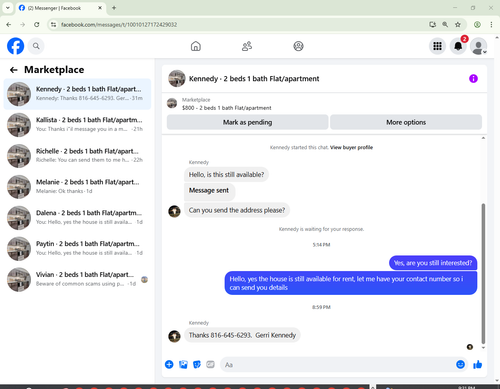This screenshot has height=389, width=500.
Task: Close the Messenger | Facebook tab
Action: click(x=100, y=8)
